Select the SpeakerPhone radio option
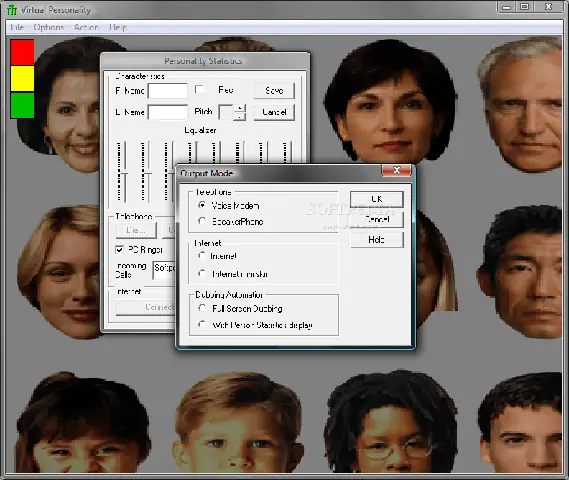The image size is (569, 480). point(202,221)
